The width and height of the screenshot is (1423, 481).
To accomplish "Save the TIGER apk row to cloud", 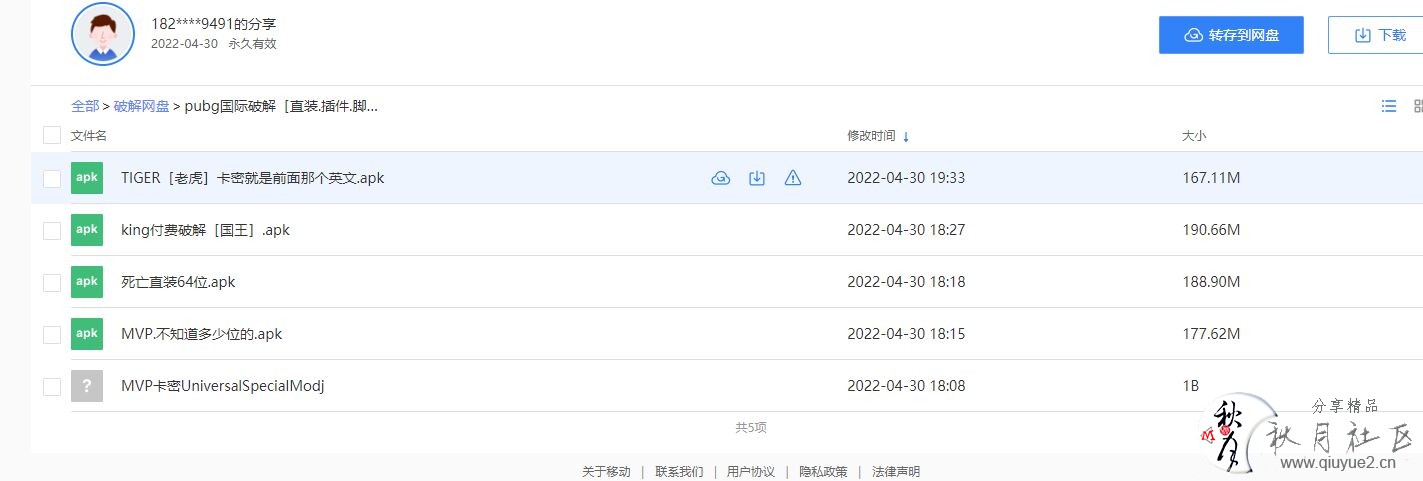I will pos(720,178).
